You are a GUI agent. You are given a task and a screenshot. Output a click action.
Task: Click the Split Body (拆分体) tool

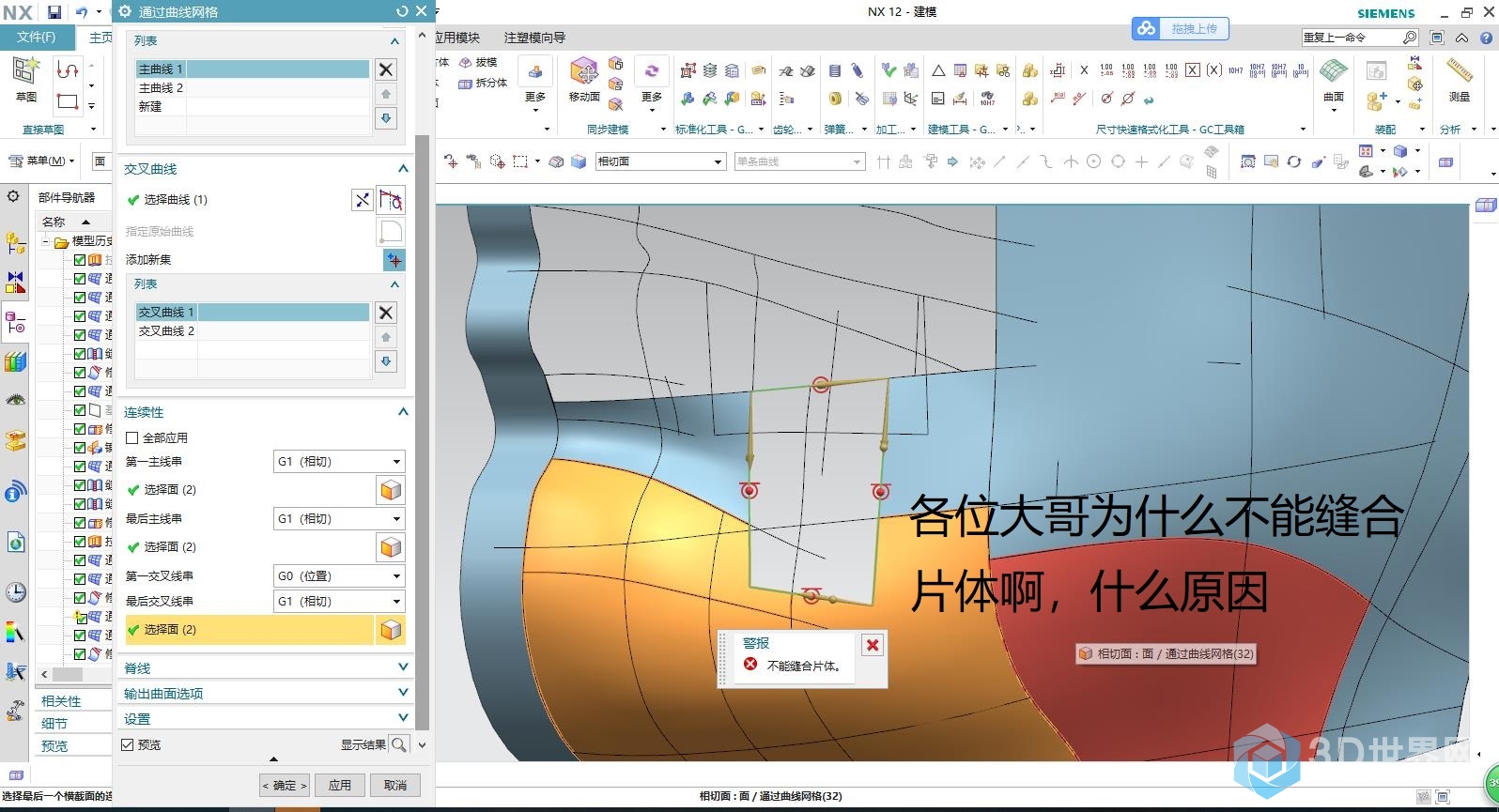tap(483, 83)
